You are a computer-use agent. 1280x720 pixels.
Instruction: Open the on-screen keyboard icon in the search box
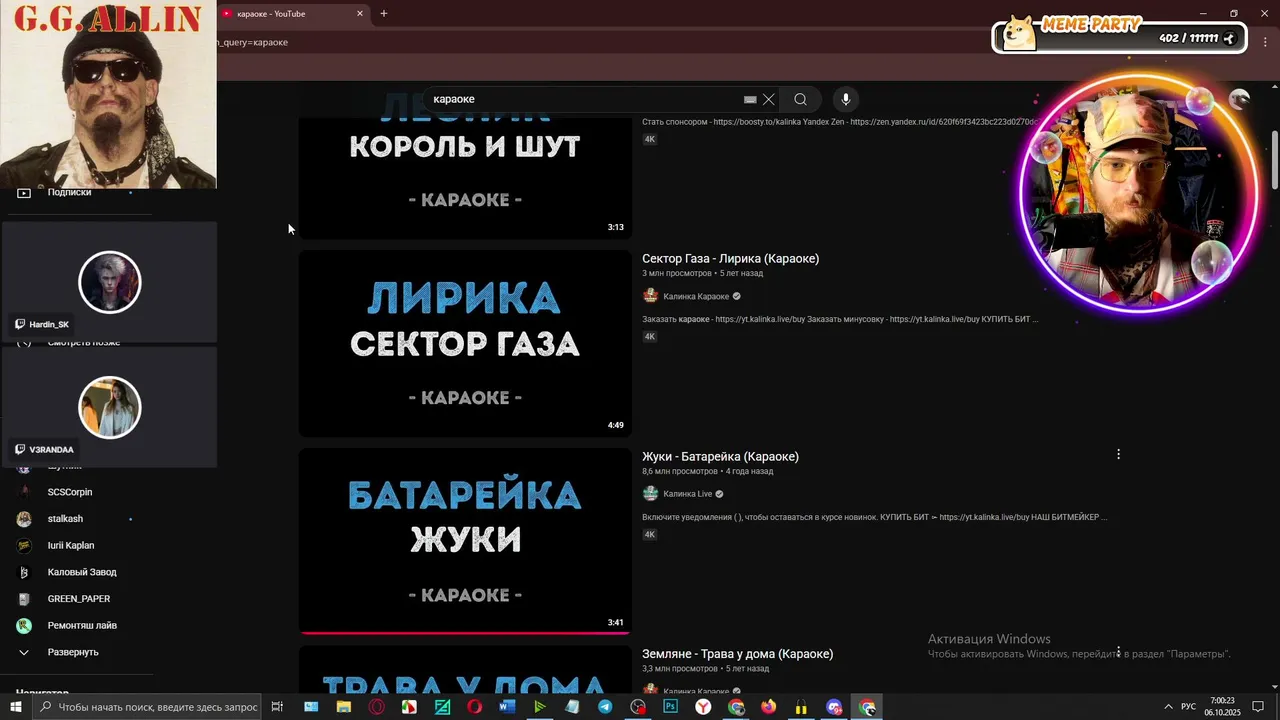click(x=750, y=100)
